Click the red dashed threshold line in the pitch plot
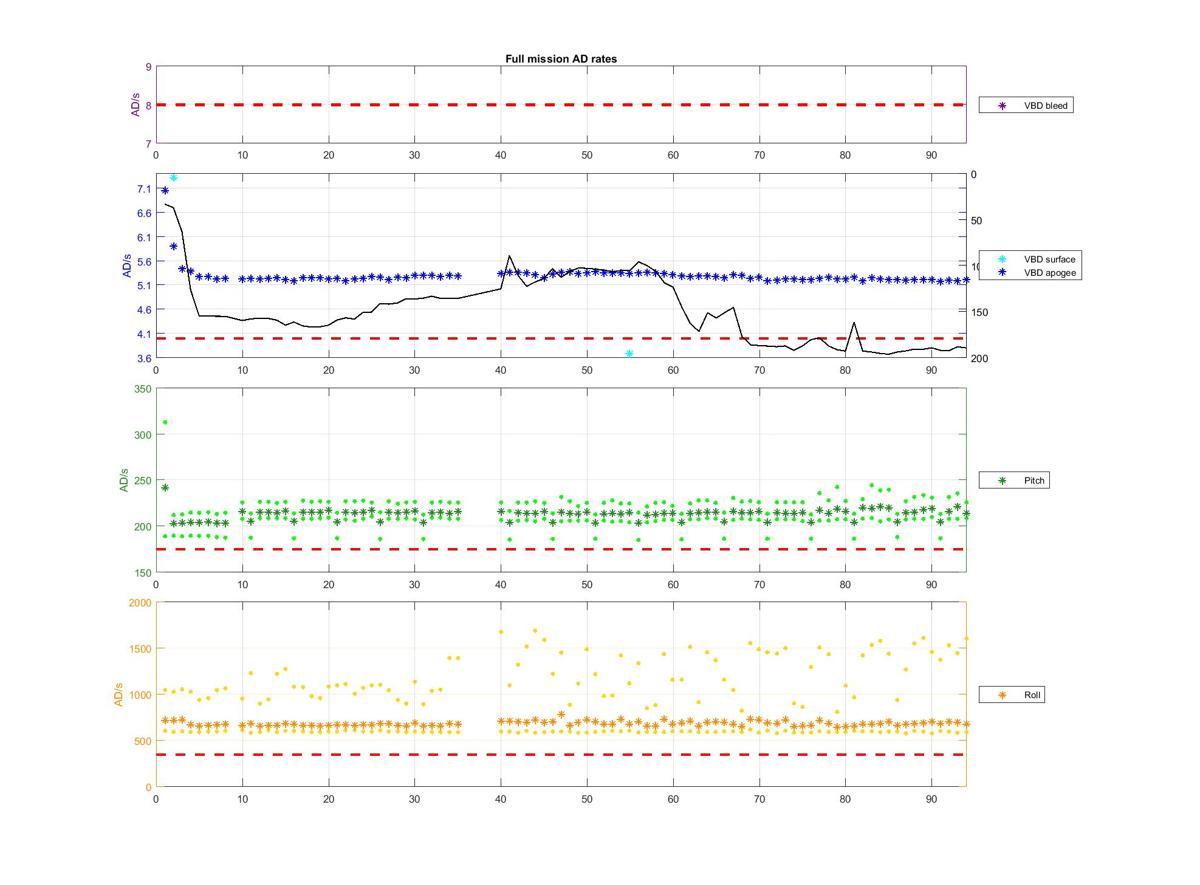 coord(560,549)
